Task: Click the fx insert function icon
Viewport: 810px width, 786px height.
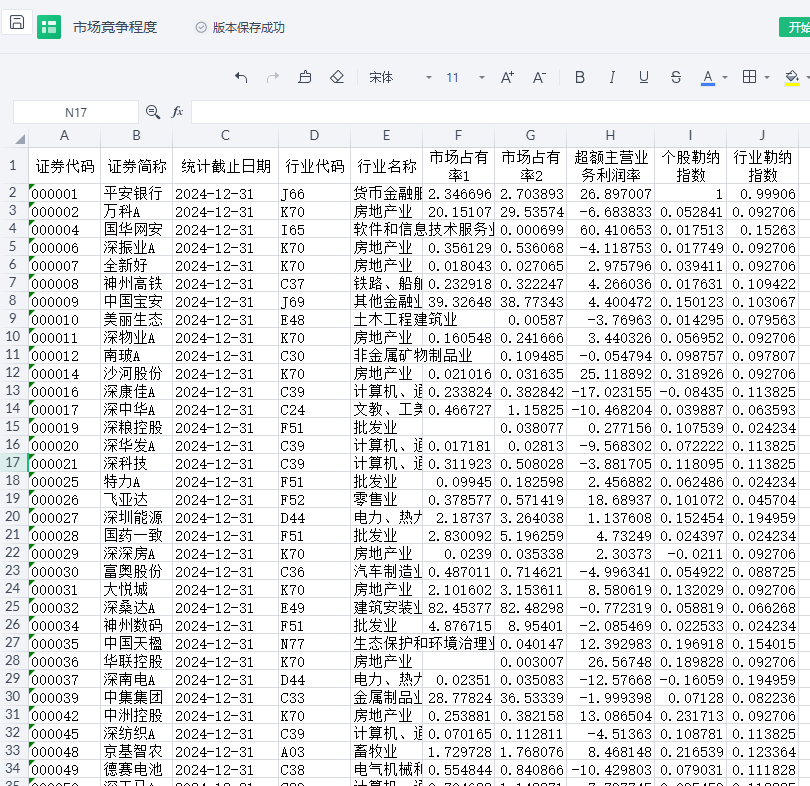Action: tap(178, 112)
